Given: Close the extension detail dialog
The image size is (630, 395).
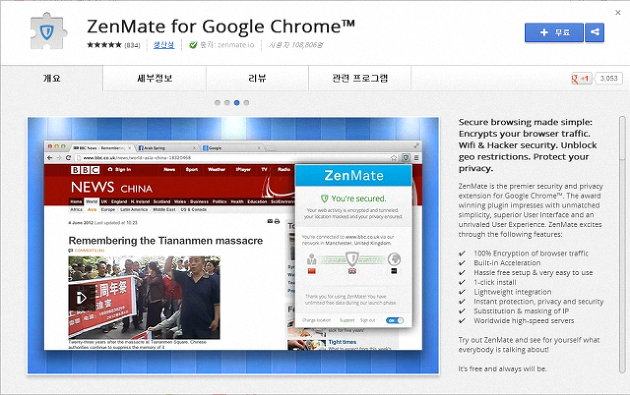Looking at the screenshot, I should [x=618, y=13].
